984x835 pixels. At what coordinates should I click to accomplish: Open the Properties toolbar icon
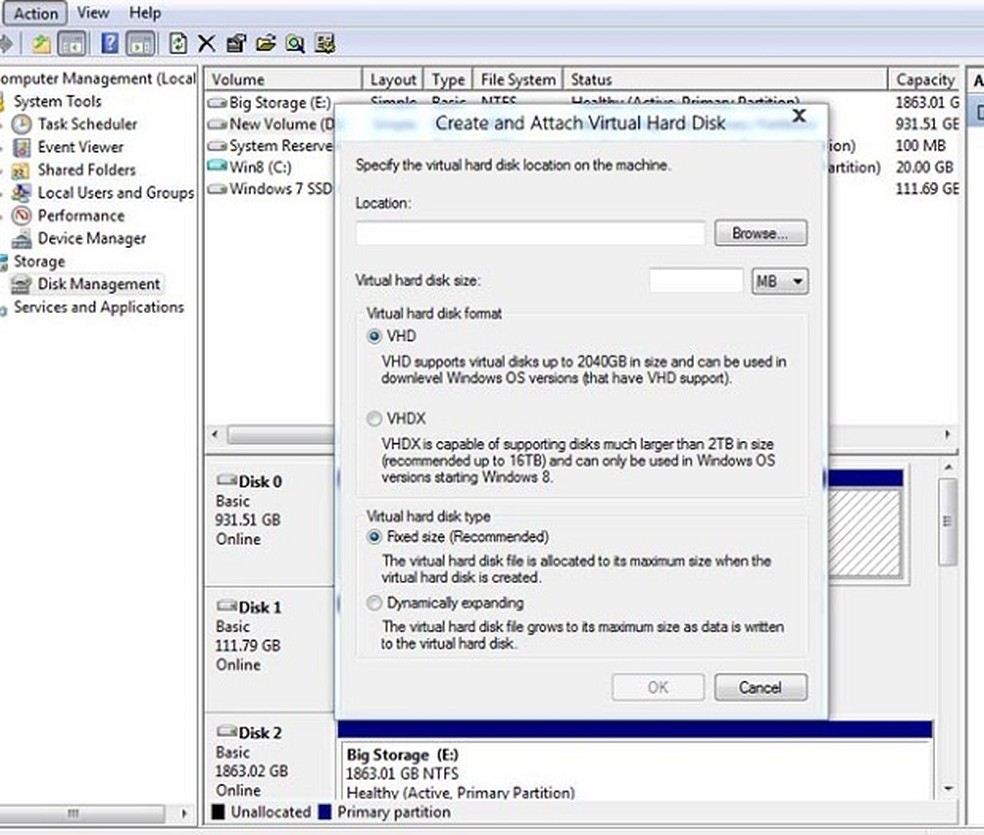[235, 44]
